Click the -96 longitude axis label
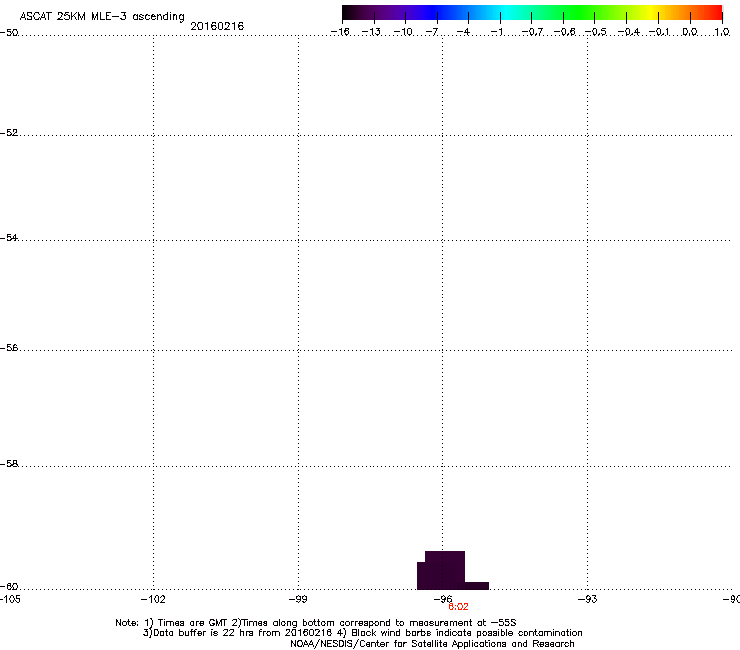The height and width of the screenshot is (650, 740). tap(443, 599)
